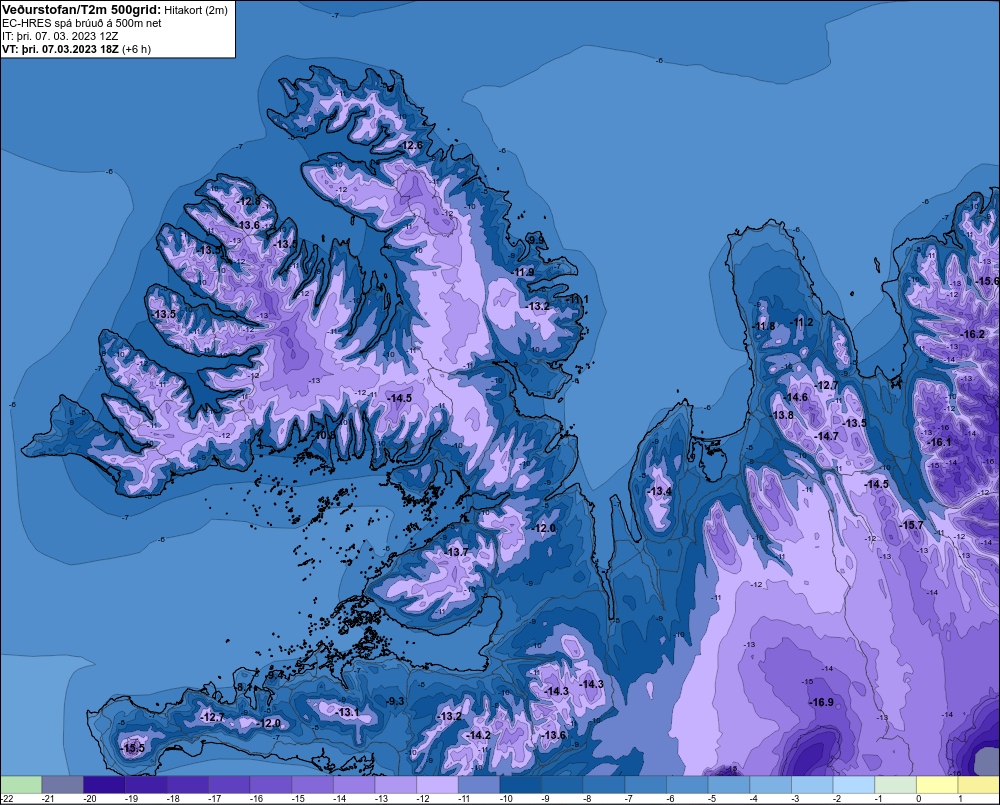The height and width of the screenshot is (805, 1000).
Task: Click the -13.4 temperature value
Action: (x=658, y=491)
